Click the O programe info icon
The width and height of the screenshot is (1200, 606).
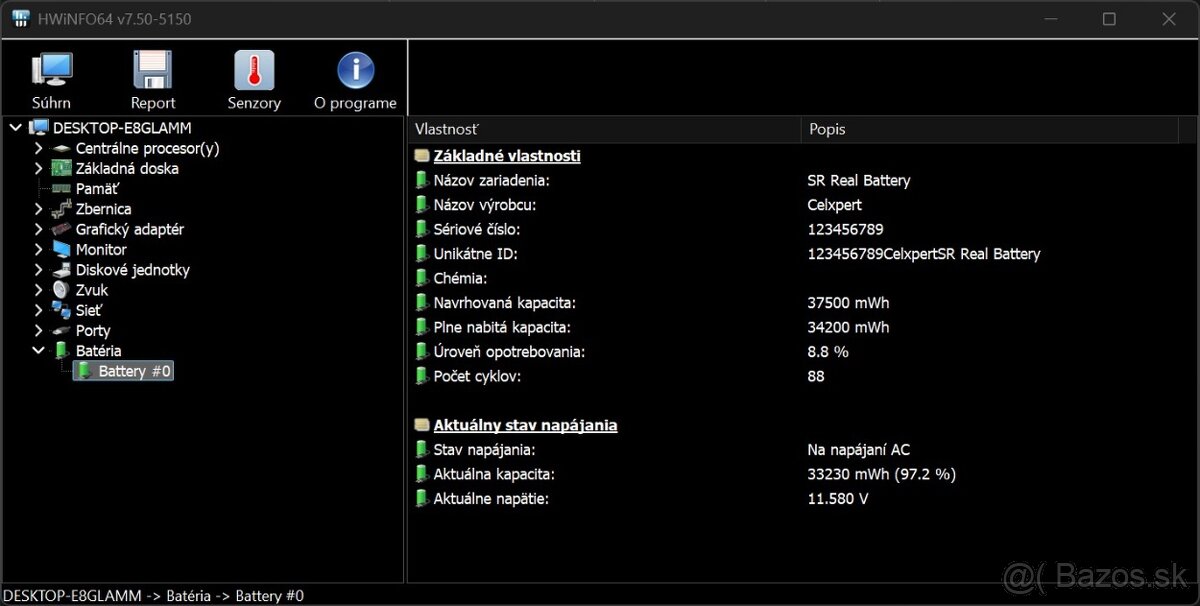[x=355, y=80]
